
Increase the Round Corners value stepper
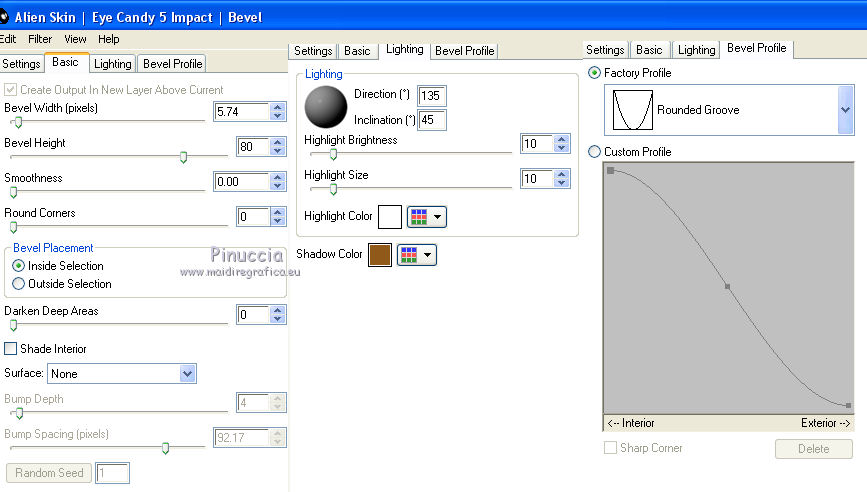[278, 212]
